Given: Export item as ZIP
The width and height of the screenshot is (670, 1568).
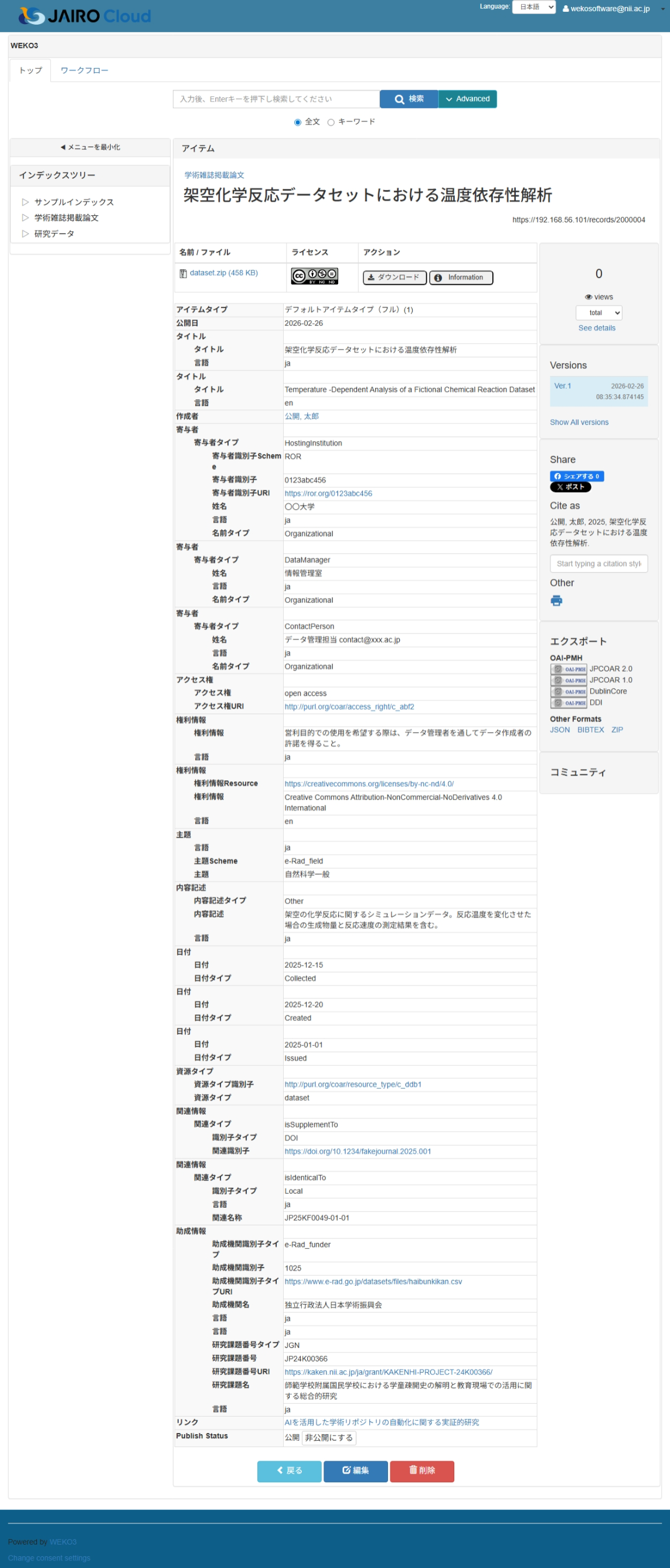Looking at the screenshot, I should [617, 730].
